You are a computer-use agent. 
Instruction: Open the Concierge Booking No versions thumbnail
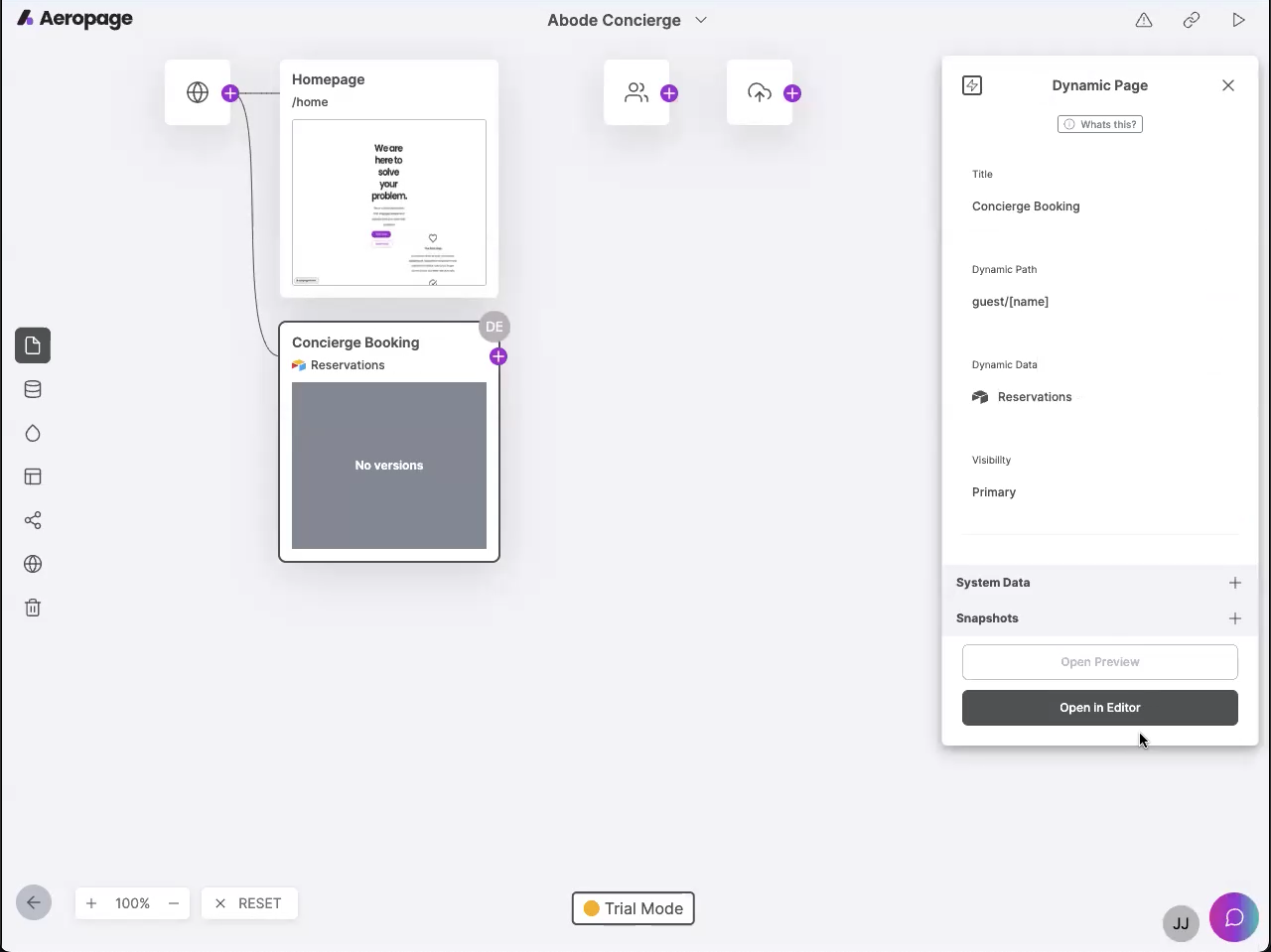click(x=389, y=466)
